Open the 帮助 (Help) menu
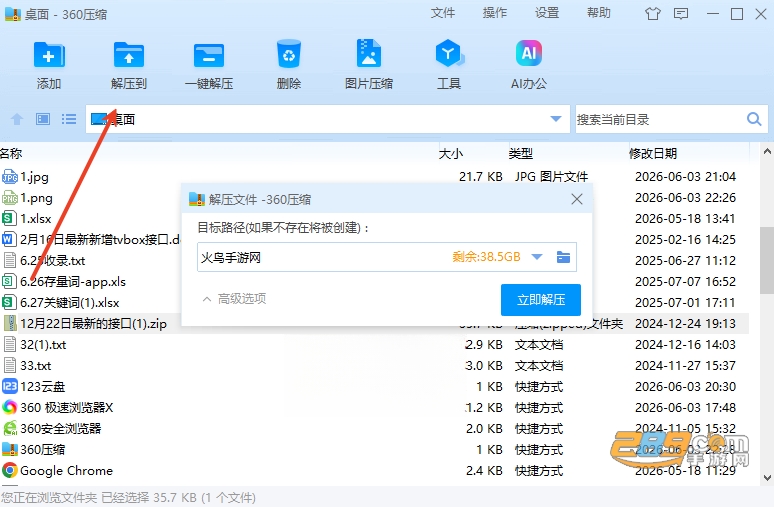Screen dimensions: 774x507 click(x=599, y=13)
